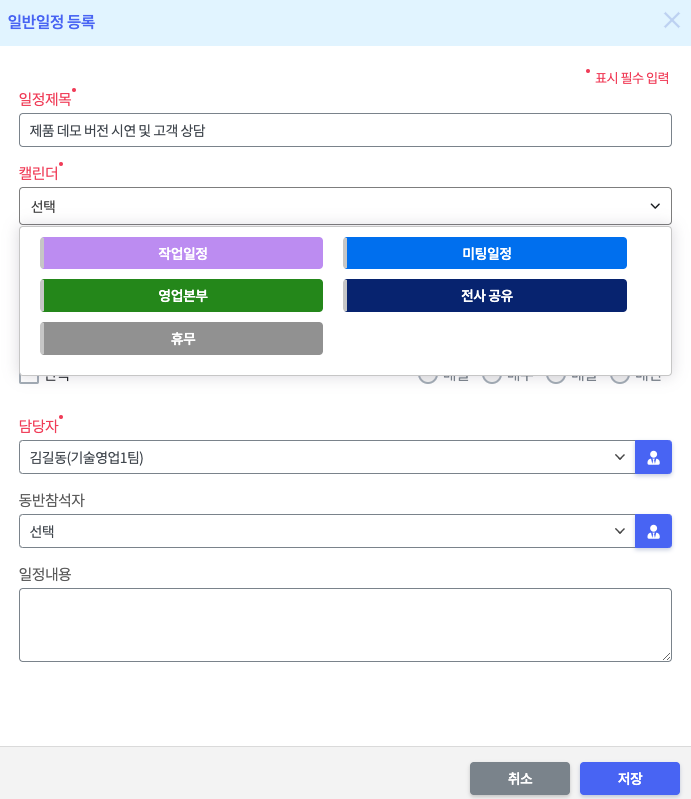Open the assignee organization lookup icon beside 담당자
The height and width of the screenshot is (799, 691).
click(x=653, y=457)
